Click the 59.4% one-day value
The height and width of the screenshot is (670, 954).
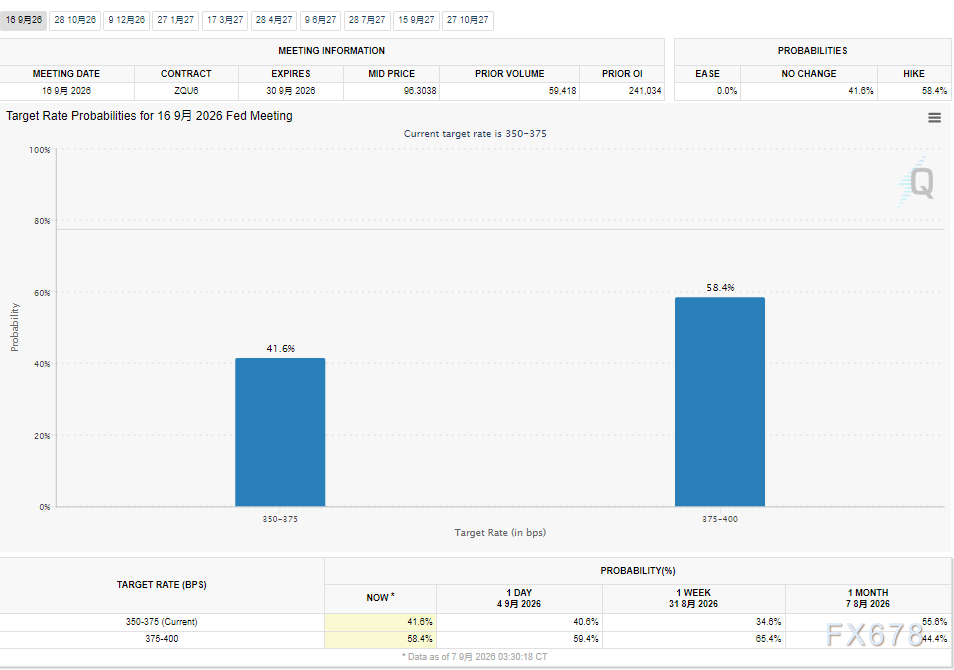coord(585,639)
